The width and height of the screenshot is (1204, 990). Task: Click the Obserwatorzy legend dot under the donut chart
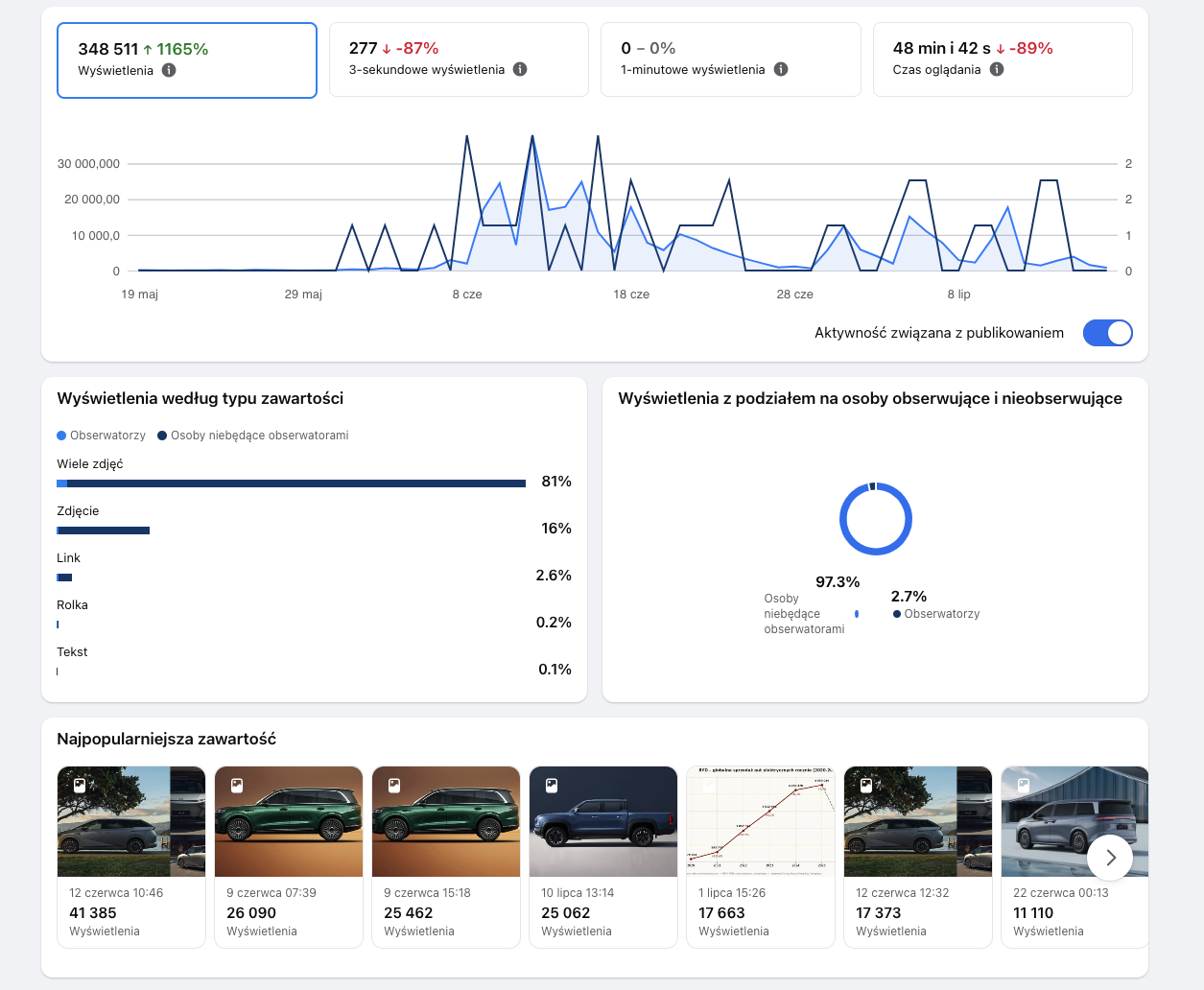point(897,614)
